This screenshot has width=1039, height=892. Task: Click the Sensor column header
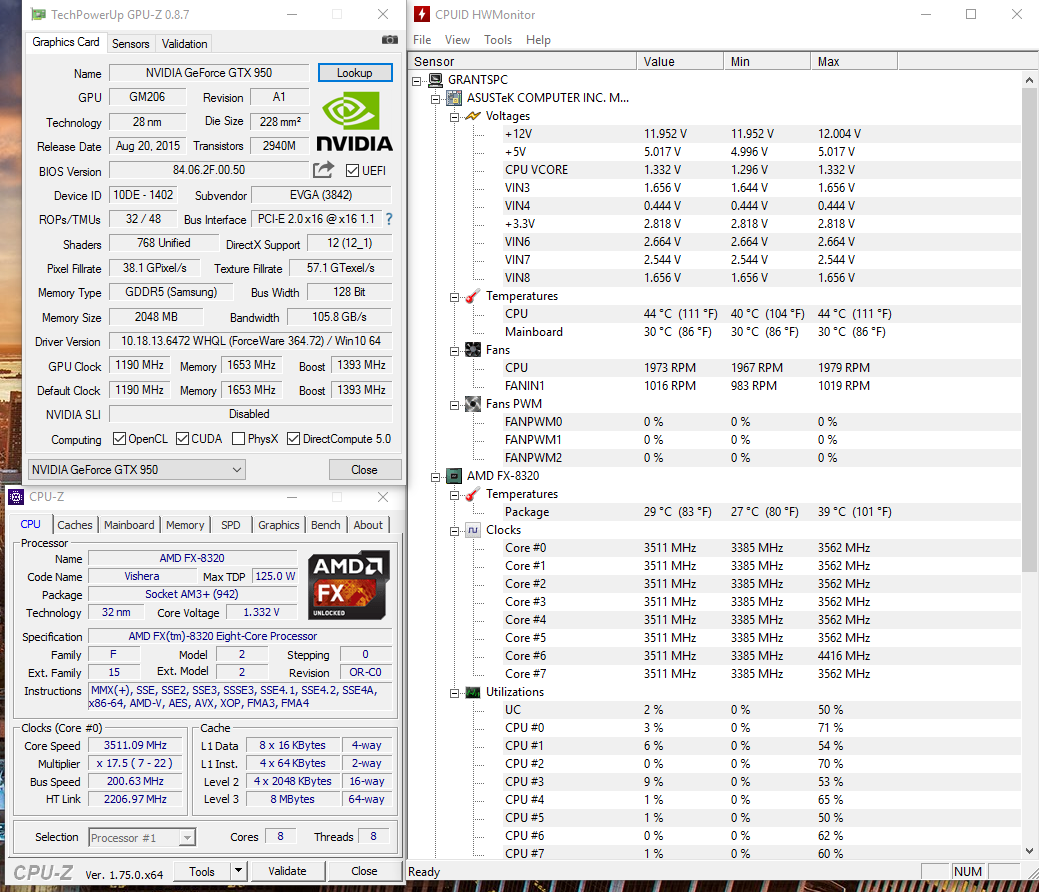523,61
